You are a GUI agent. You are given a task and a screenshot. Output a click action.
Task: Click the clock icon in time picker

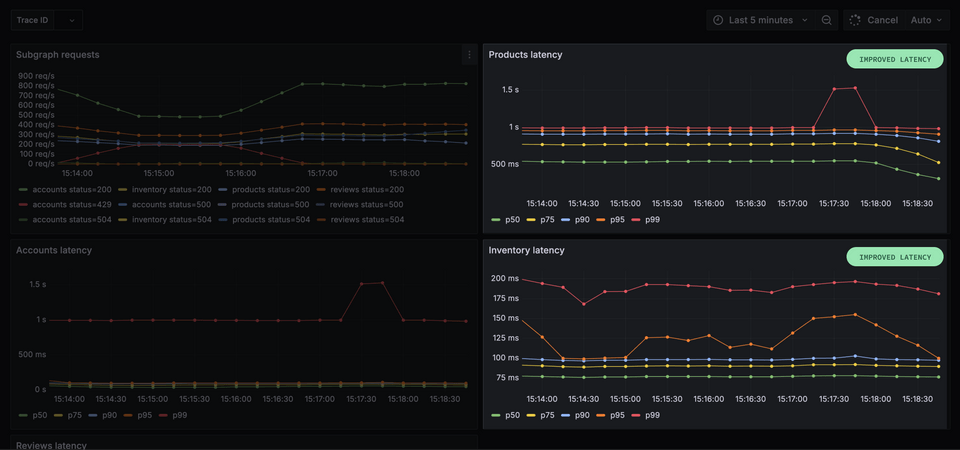click(x=718, y=20)
